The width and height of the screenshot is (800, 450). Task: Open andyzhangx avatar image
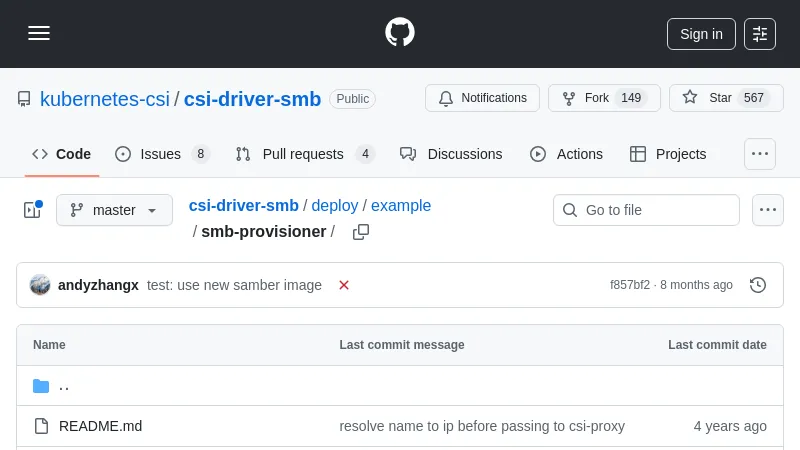tap(40, 285)
